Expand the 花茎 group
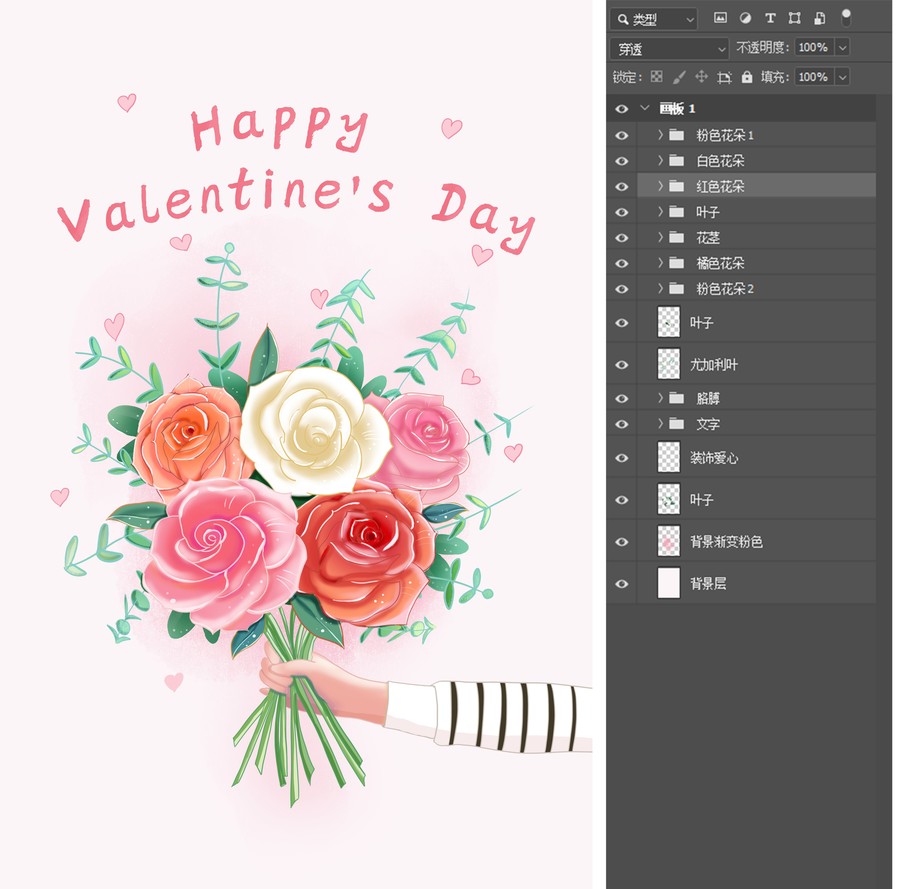This screenshot has width=900, height=889. coord(660,237)
